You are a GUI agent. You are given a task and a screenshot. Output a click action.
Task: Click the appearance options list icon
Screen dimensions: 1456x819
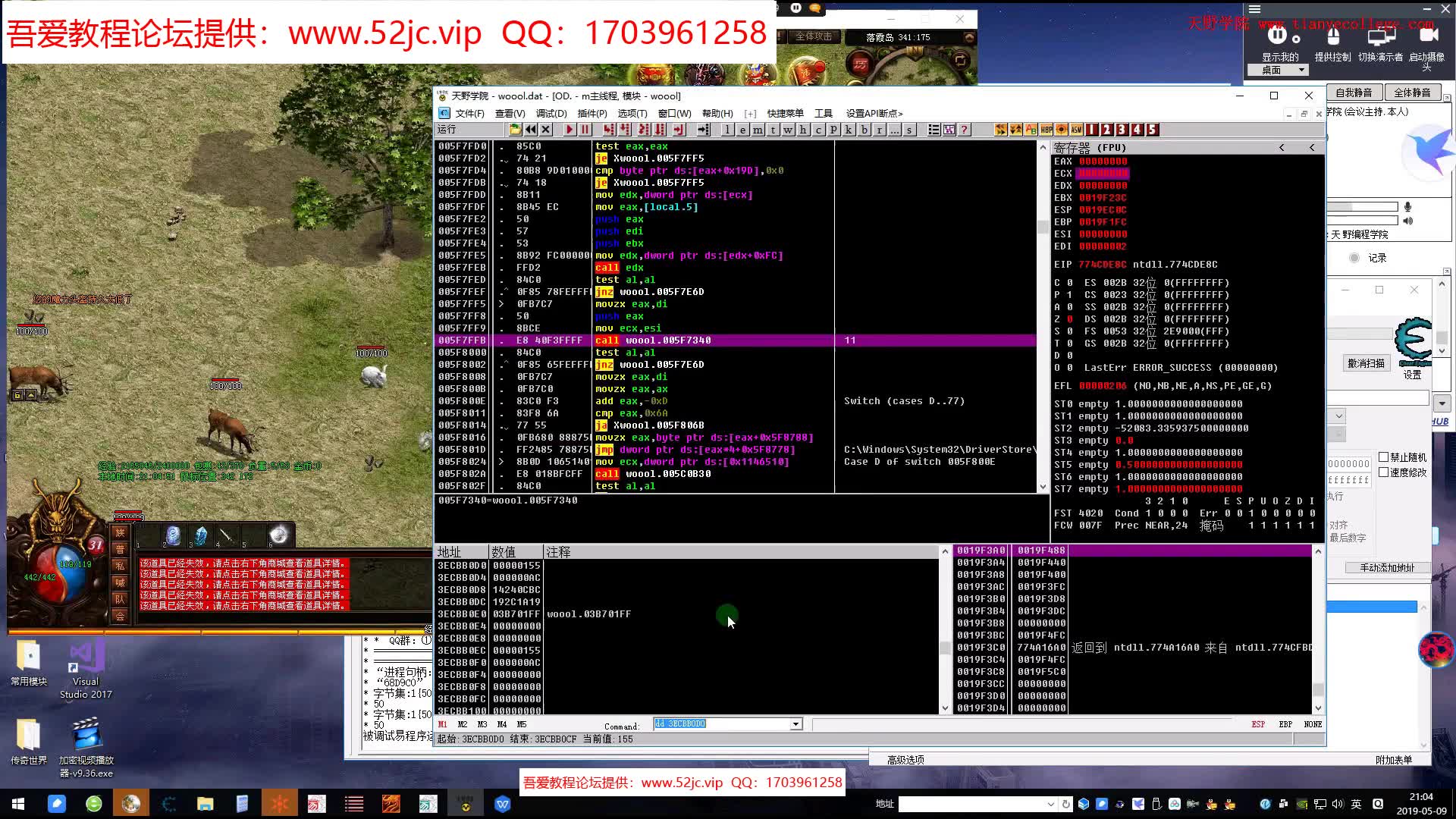[x=934, y=130]
